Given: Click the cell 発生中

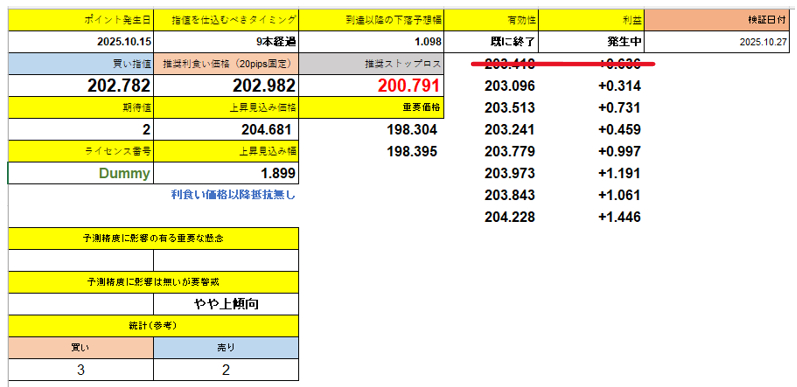Looking at the screenshot, I should point(592,42).
